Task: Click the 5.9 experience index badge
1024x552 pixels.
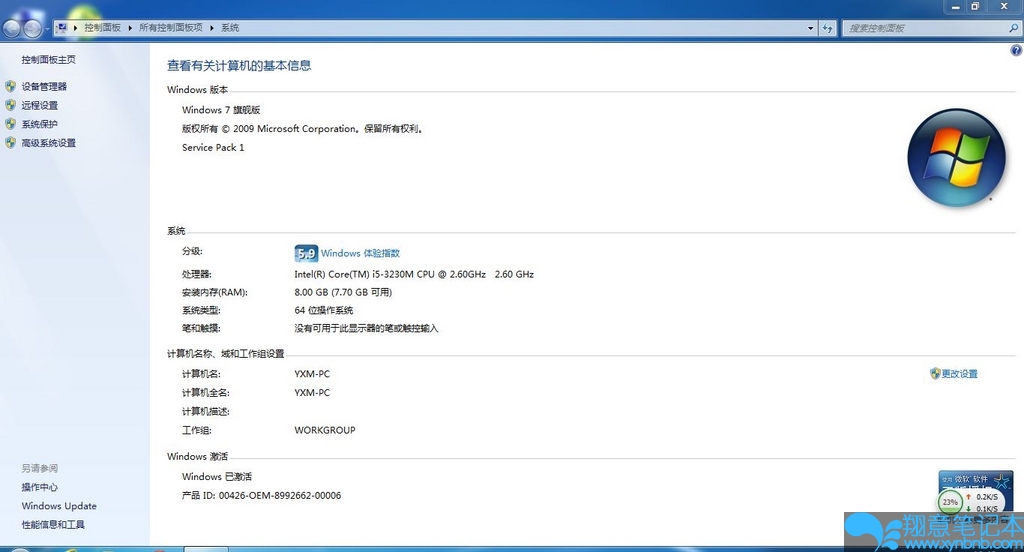Action: [x=306, y=253]
